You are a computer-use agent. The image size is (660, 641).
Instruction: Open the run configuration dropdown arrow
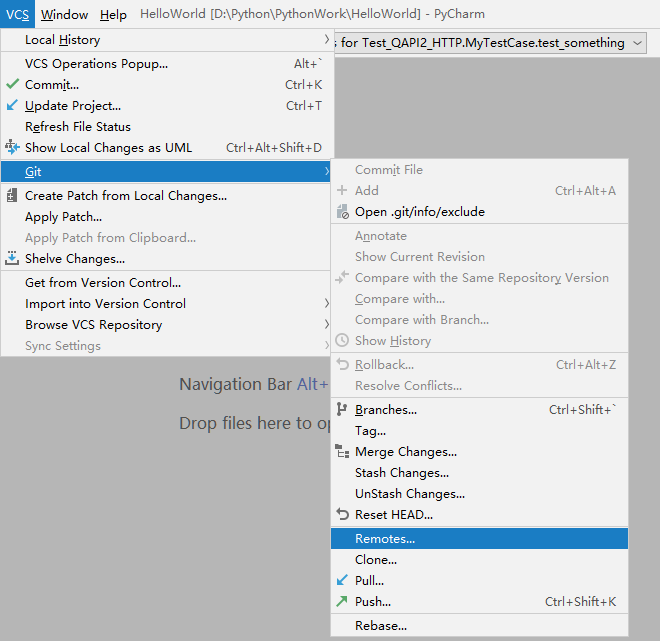(x=637, y=43)
